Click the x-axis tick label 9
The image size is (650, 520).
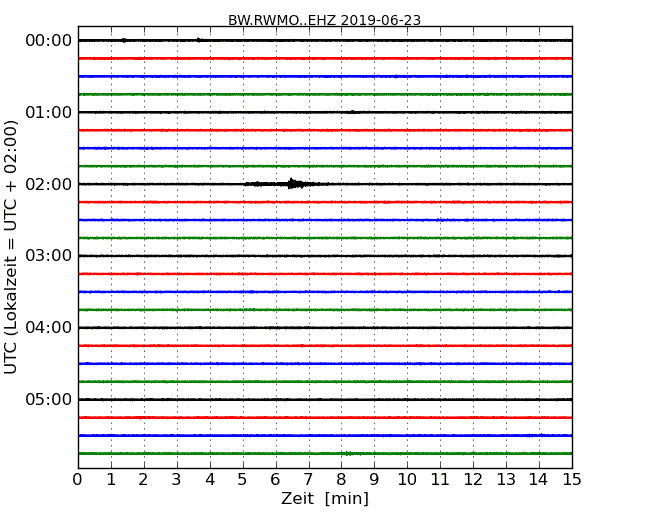374,480
